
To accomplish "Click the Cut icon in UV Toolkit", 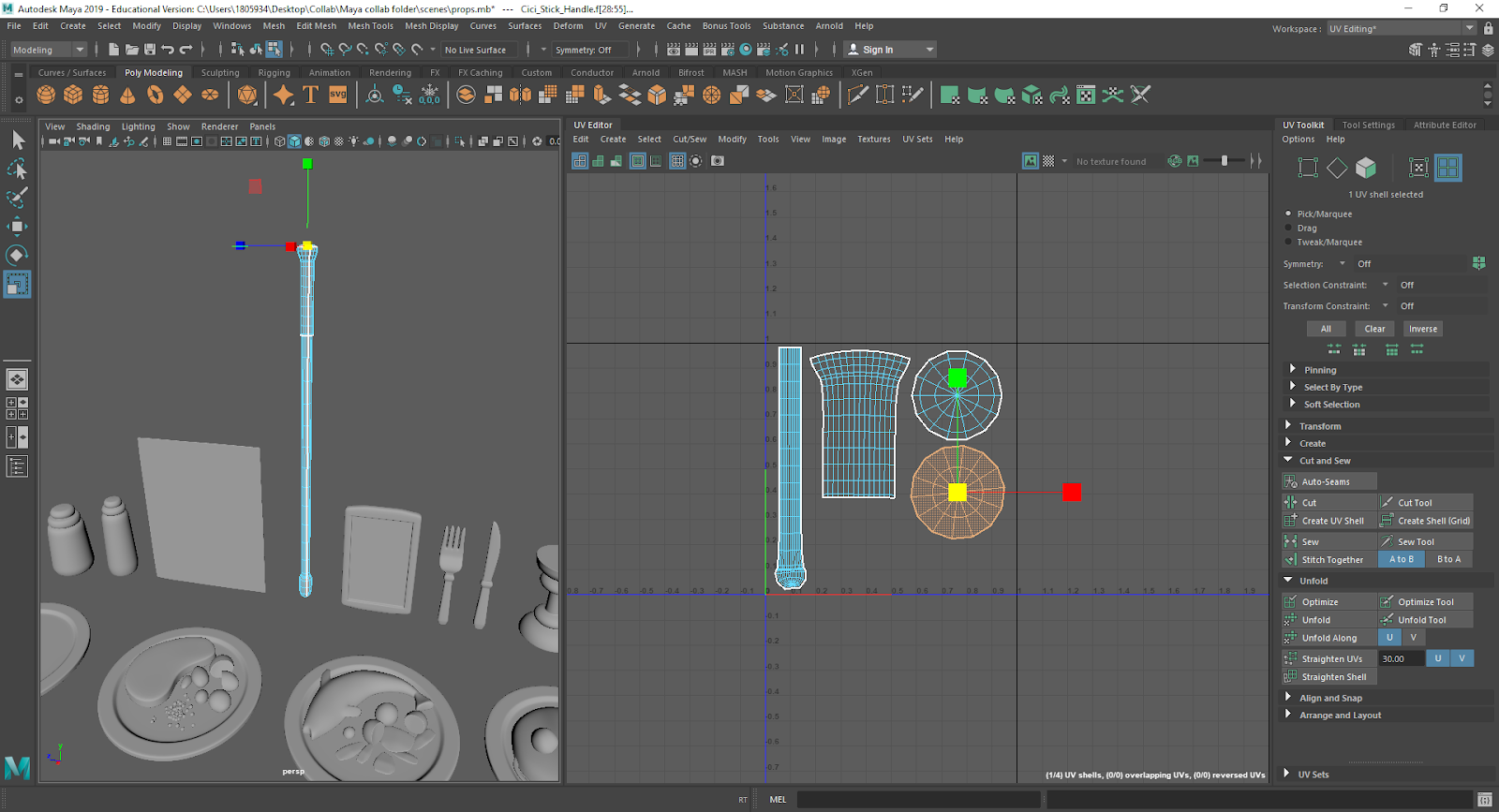I will [1291, 503].
